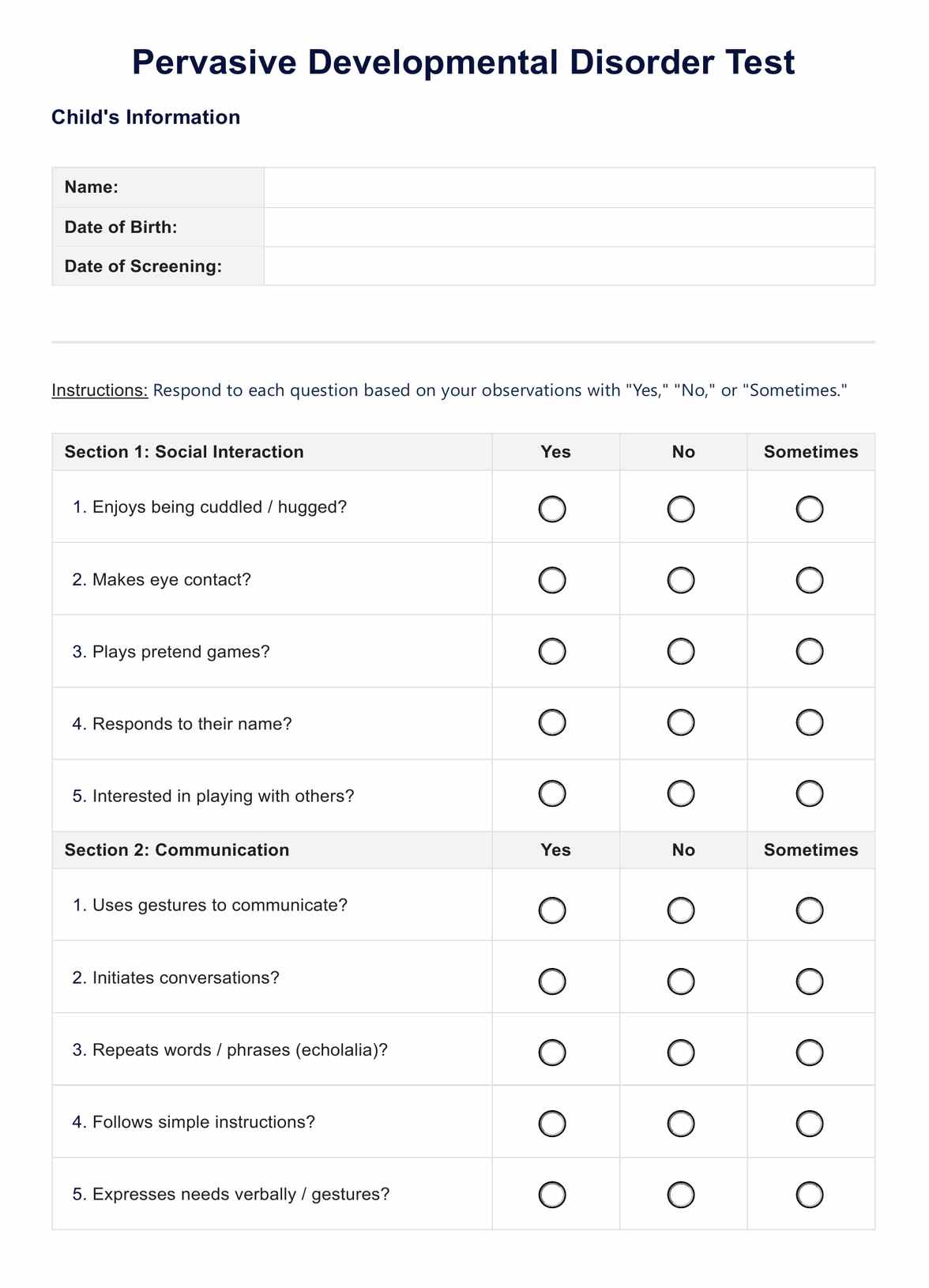Choose No for Repeats words / phrases (echolalia)
This screenshot has width=929, height=1288.
[x=681, y=1053]
